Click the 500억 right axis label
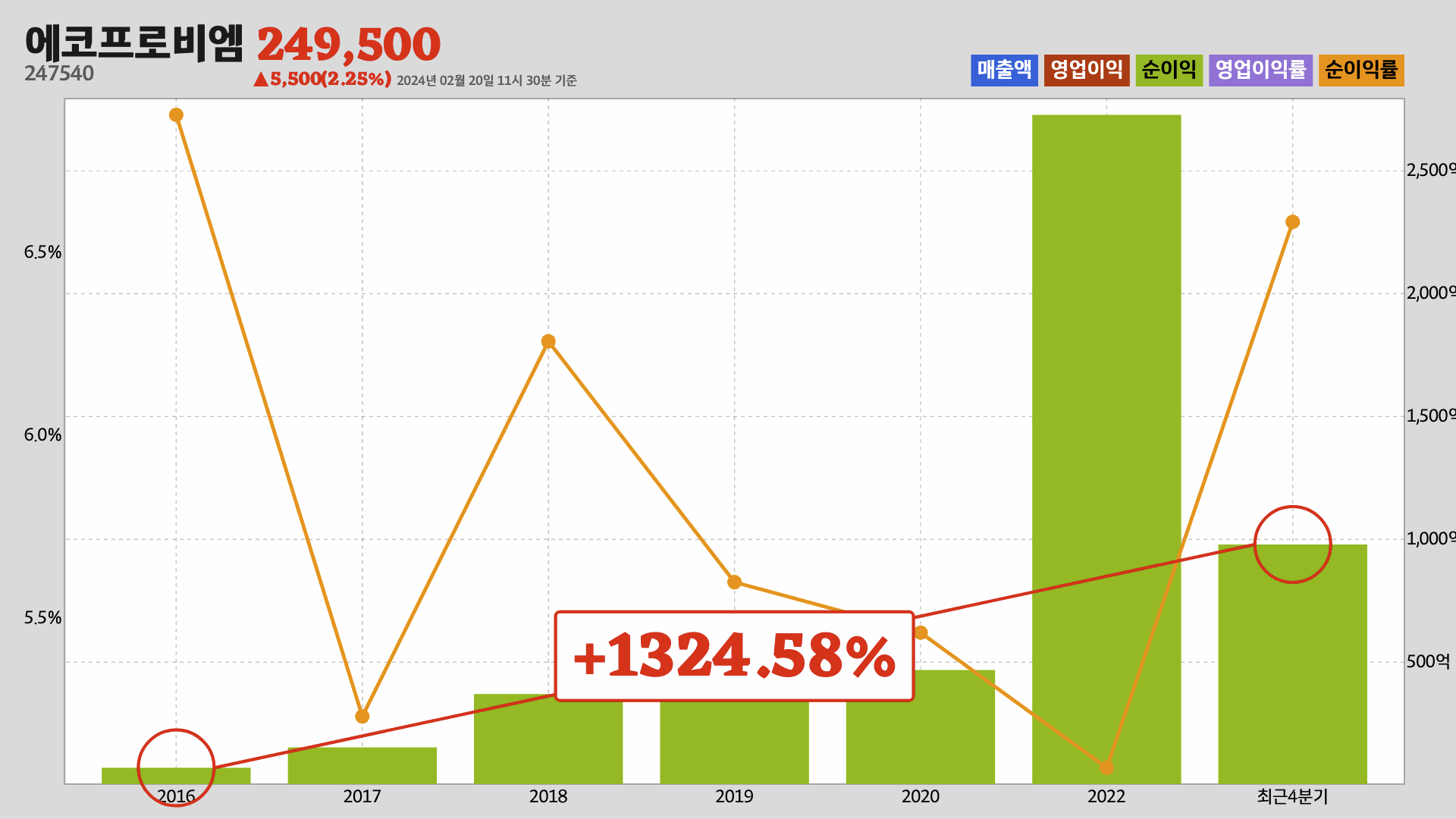 pyautogui.click(x=1428, y=662)
